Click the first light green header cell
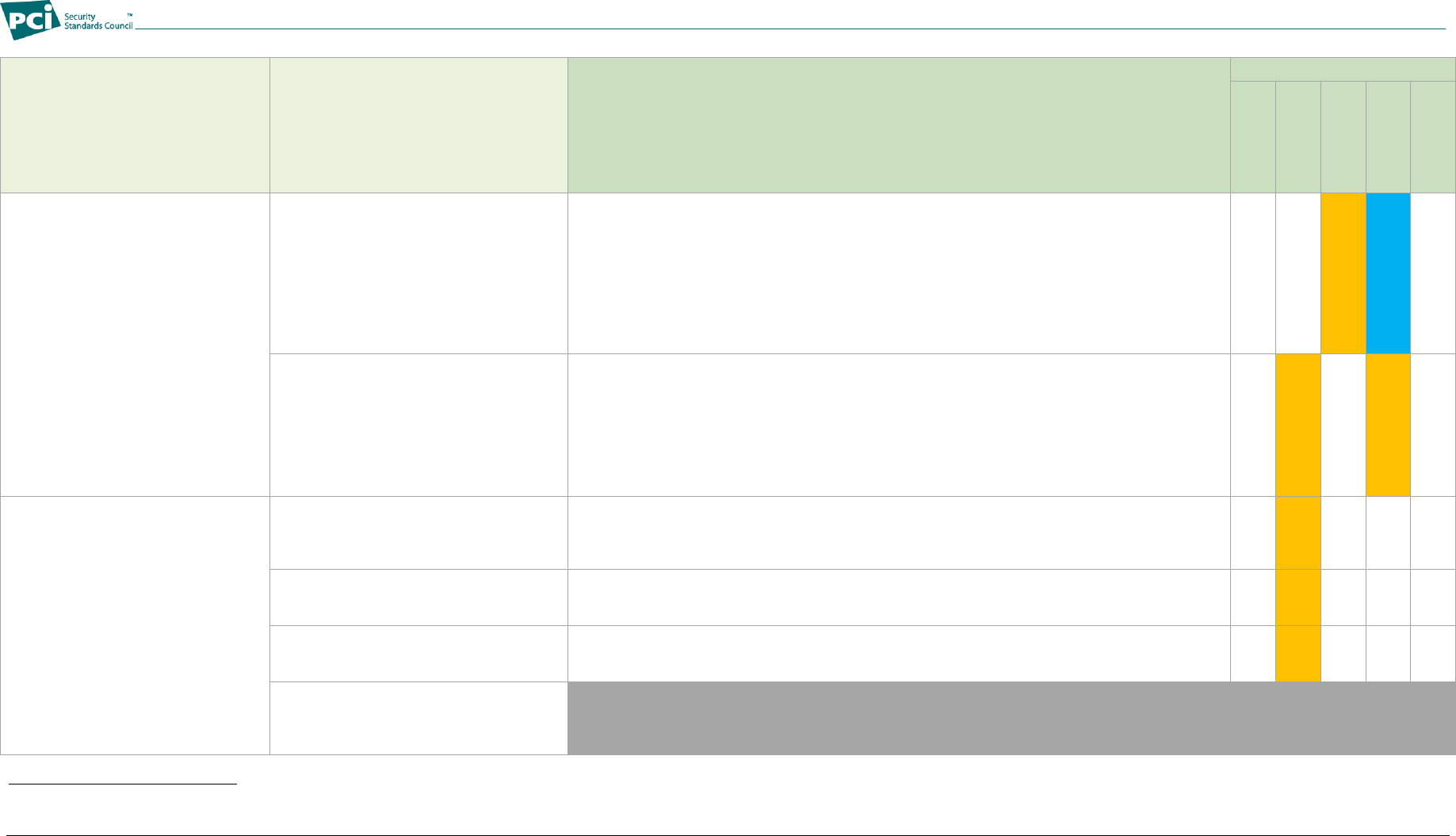The image size is (1456, 836). [x=135, y=125]
